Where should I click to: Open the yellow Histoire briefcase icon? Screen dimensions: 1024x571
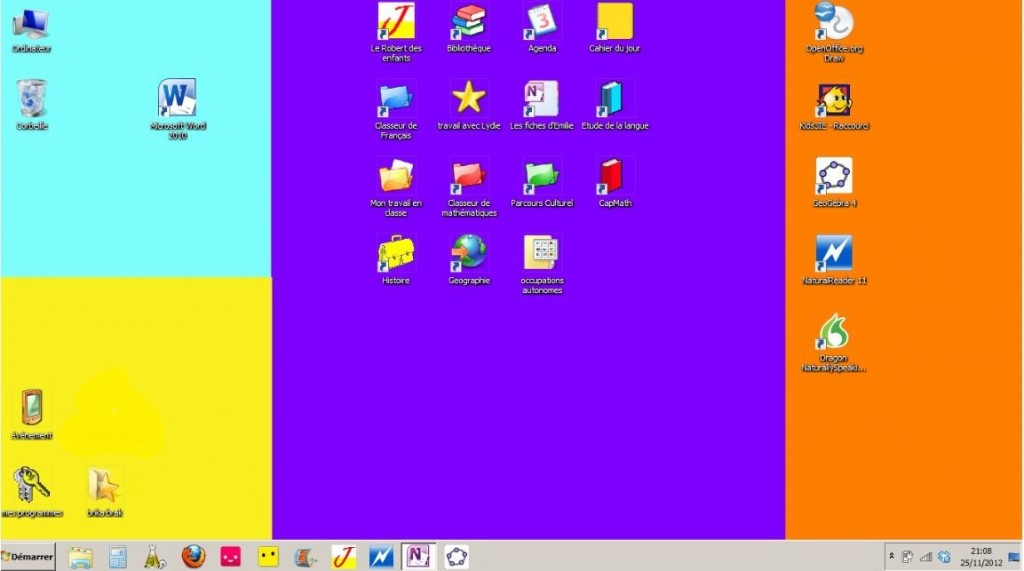396,254
